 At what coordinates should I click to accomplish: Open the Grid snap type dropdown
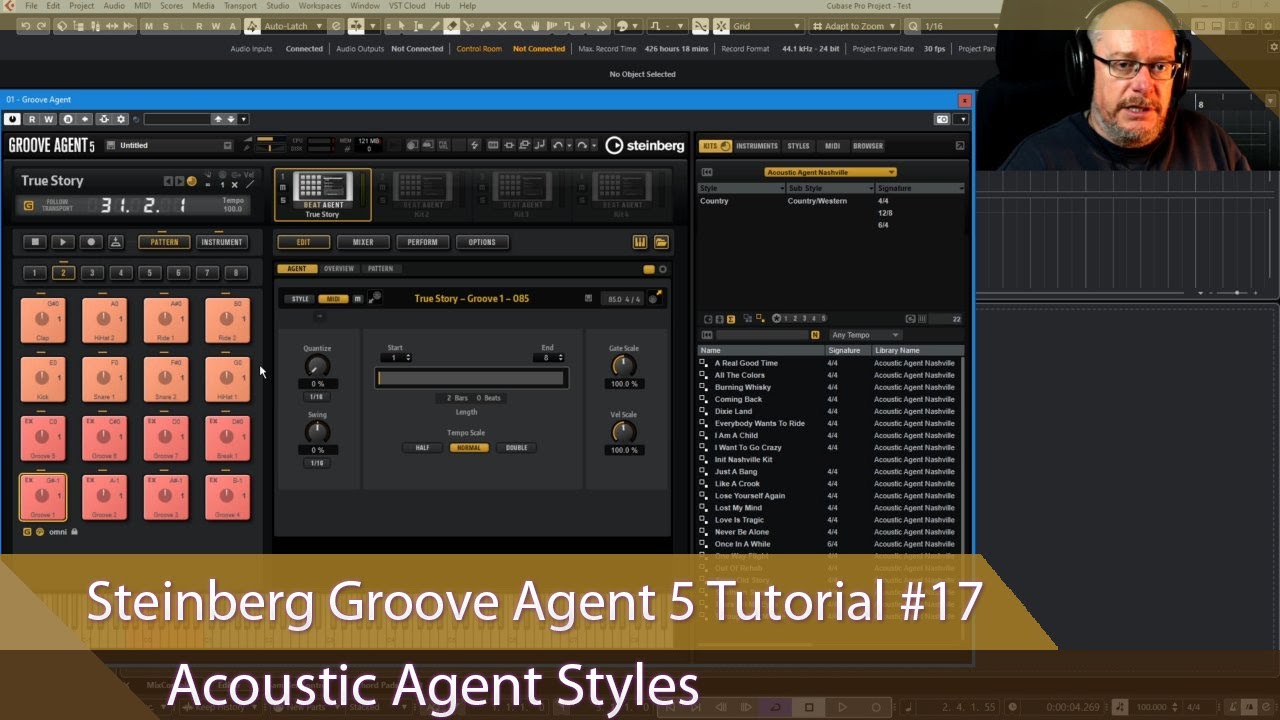(x=765, y=26)
